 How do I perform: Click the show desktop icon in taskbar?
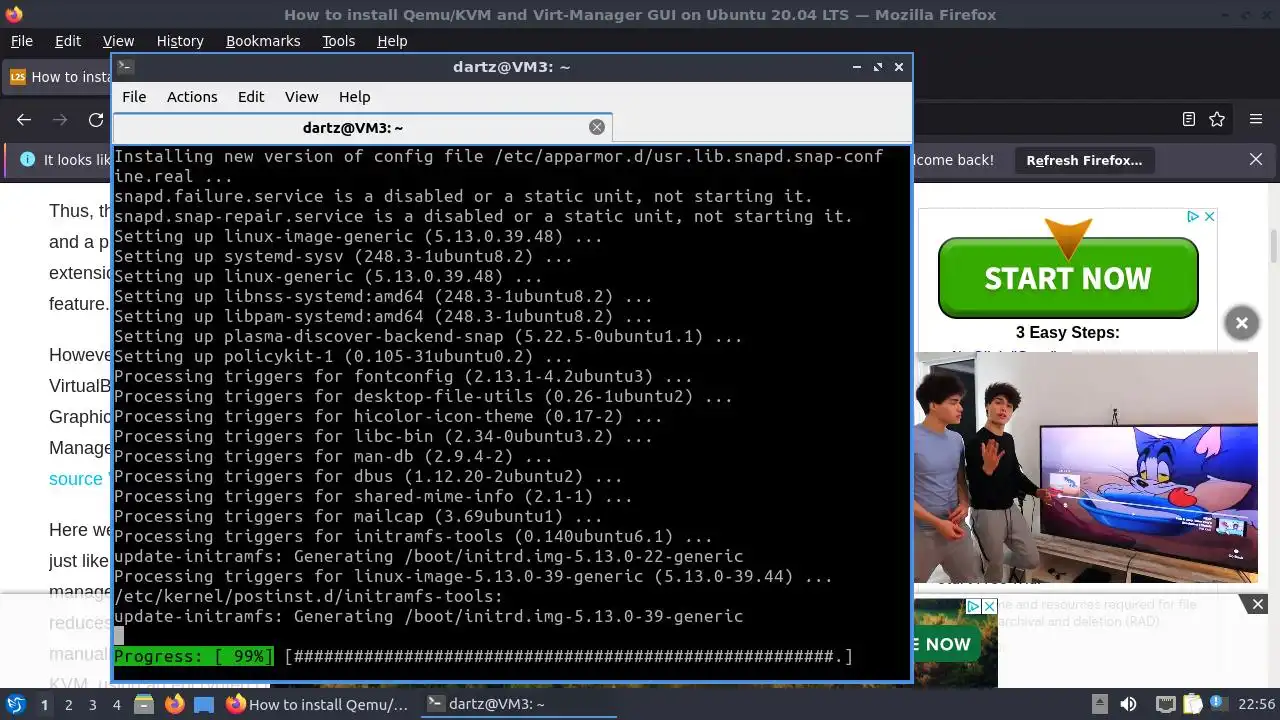204,704
